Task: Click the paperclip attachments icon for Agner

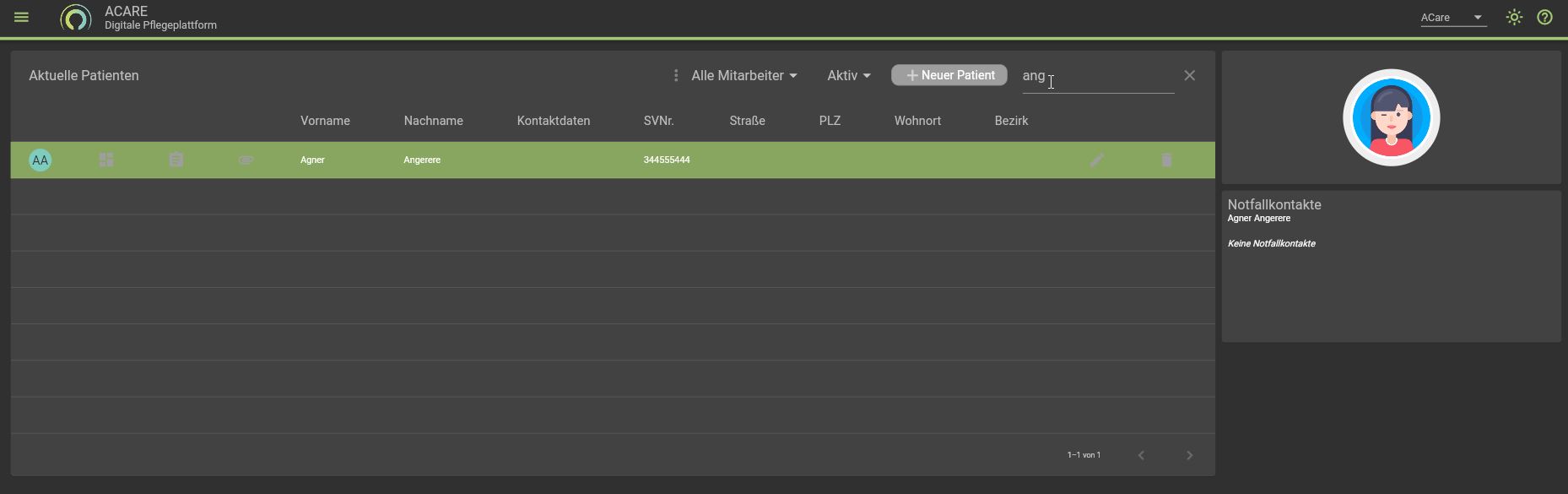Action: click(246, 160)
